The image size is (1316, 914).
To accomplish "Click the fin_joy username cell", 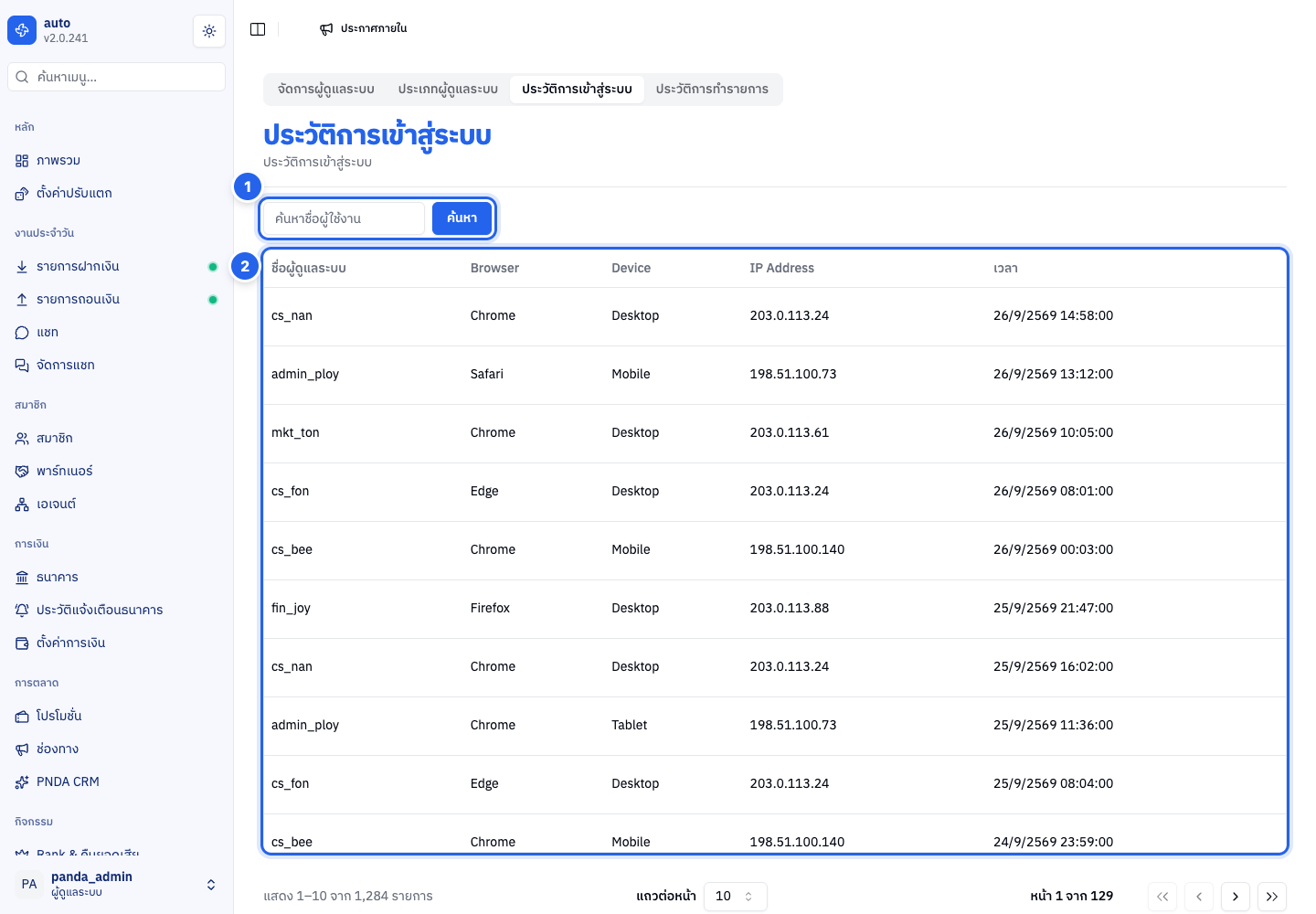I will point(291,609).
